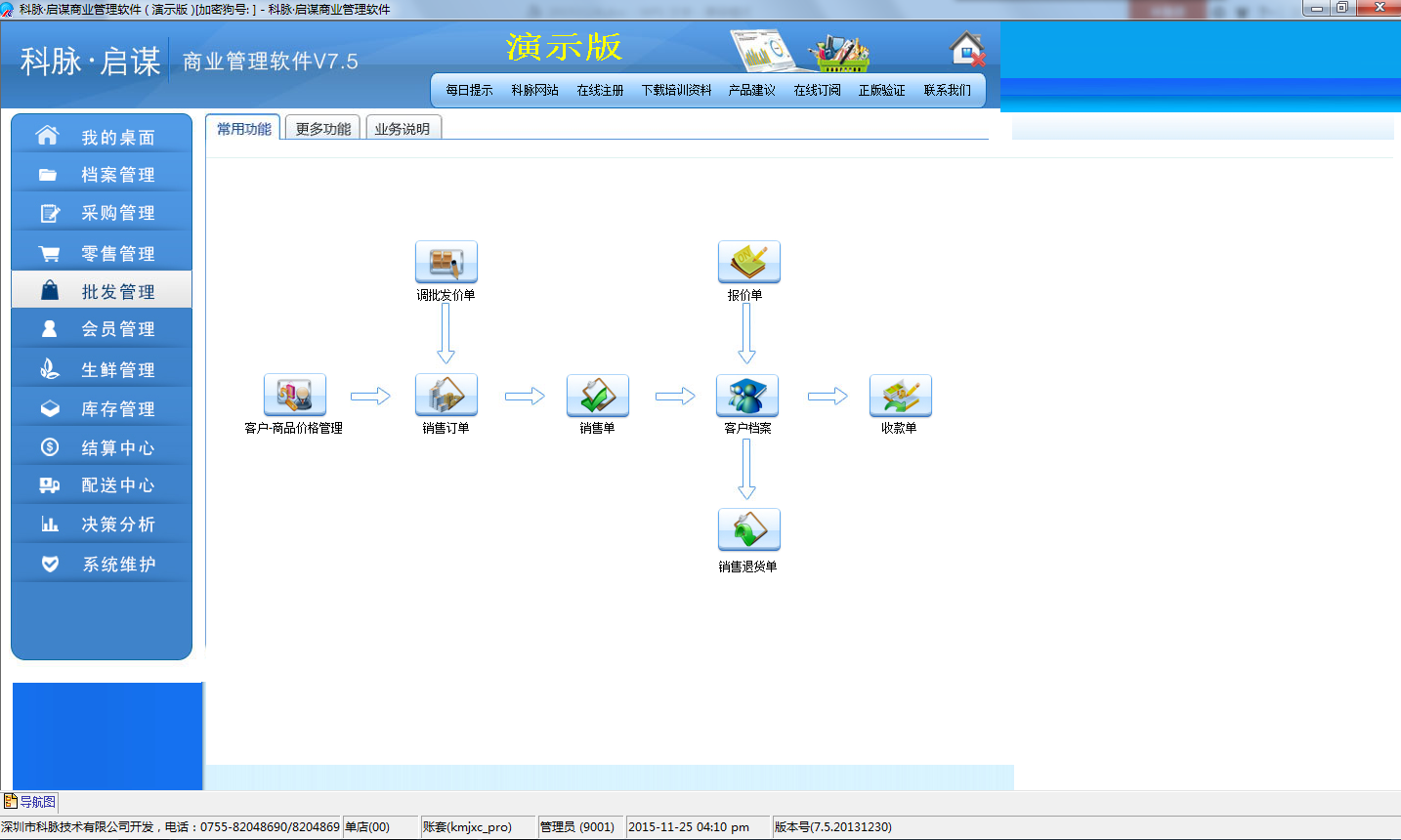Switch to the 常用功能 tab

243,128
